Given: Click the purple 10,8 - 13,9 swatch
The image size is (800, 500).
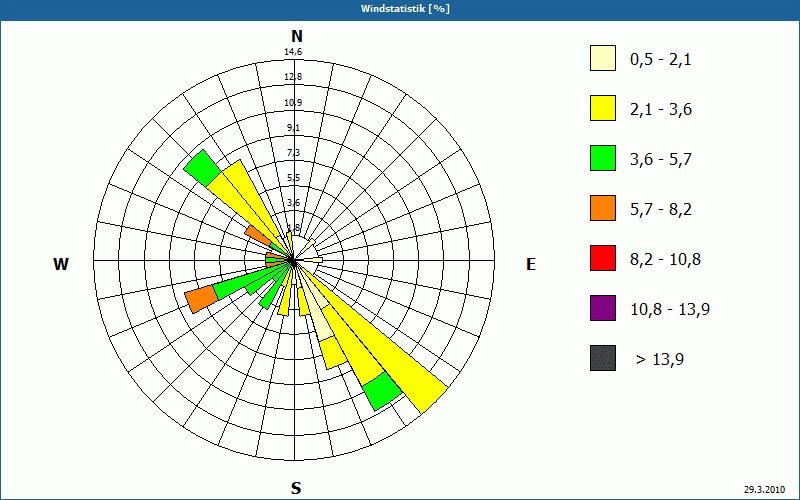Looking at the screenshot, I should (x=603, y=308).
